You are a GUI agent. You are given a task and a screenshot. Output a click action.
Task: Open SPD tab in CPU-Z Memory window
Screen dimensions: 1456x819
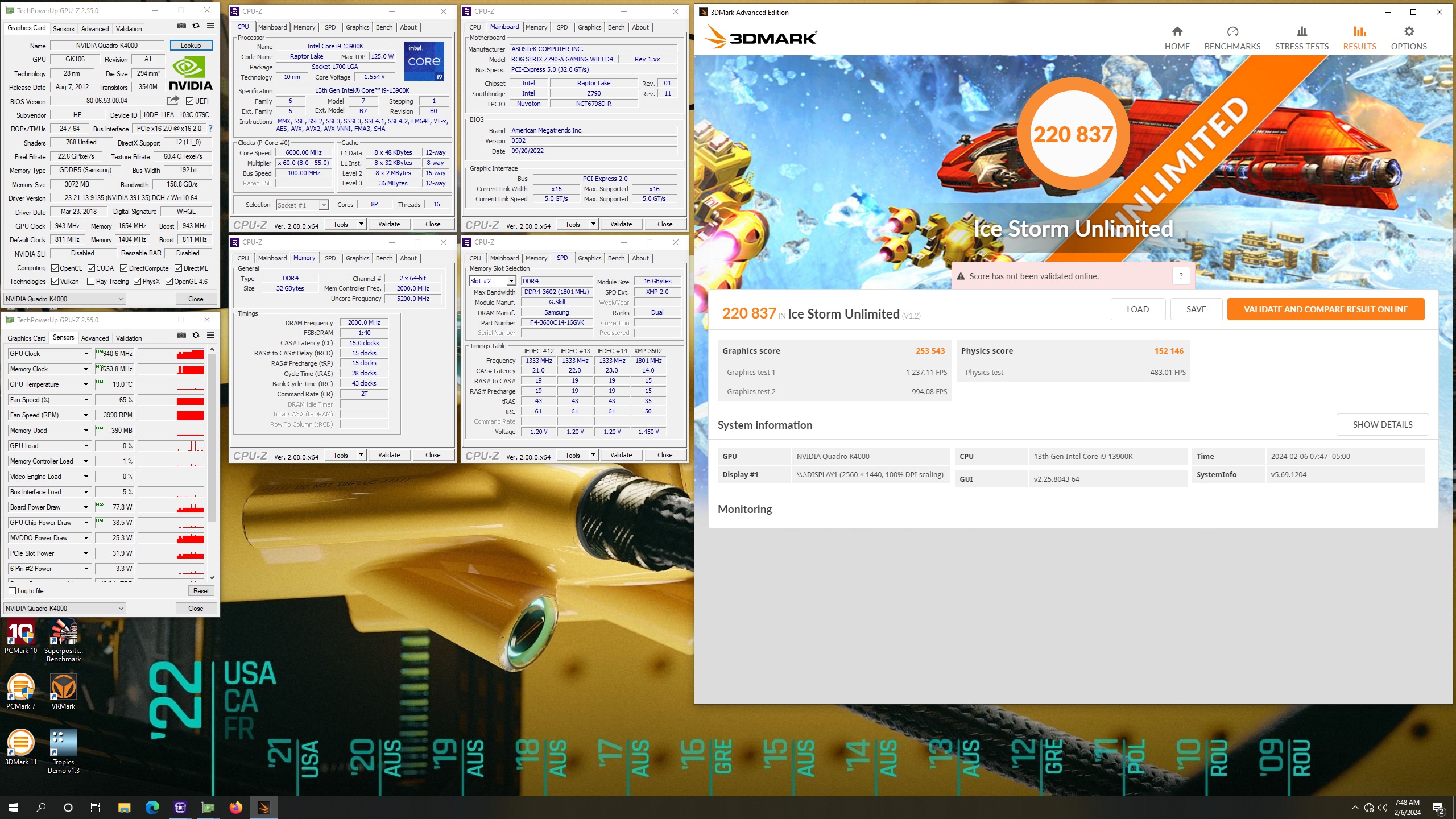click(330, 258)
